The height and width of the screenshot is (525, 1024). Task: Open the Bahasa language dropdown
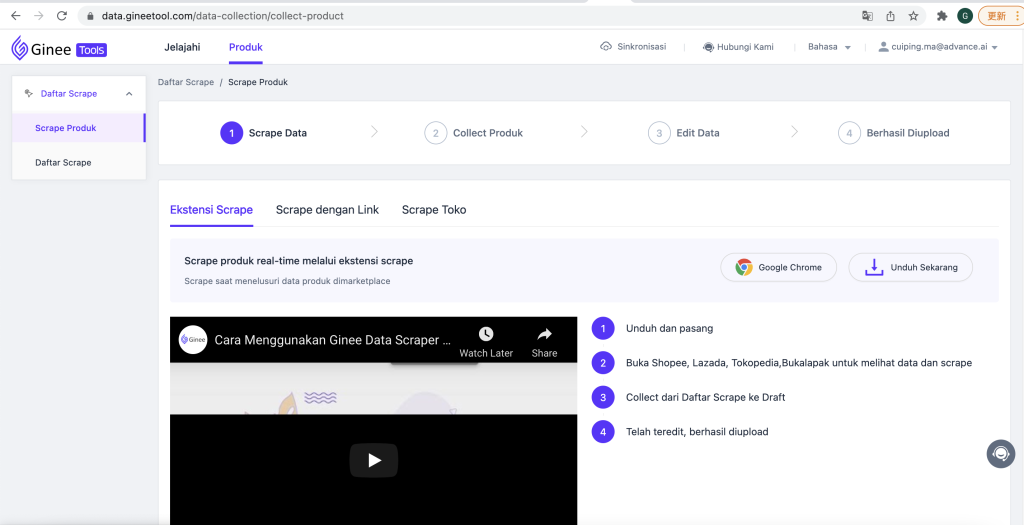829,47
